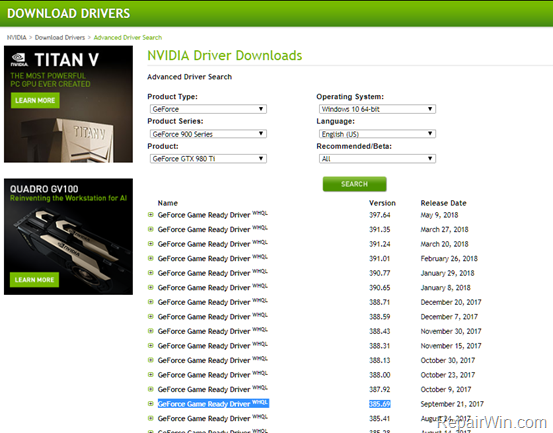
Task: Click Learn More on Titan V ad
Action: tap(35, 100)
